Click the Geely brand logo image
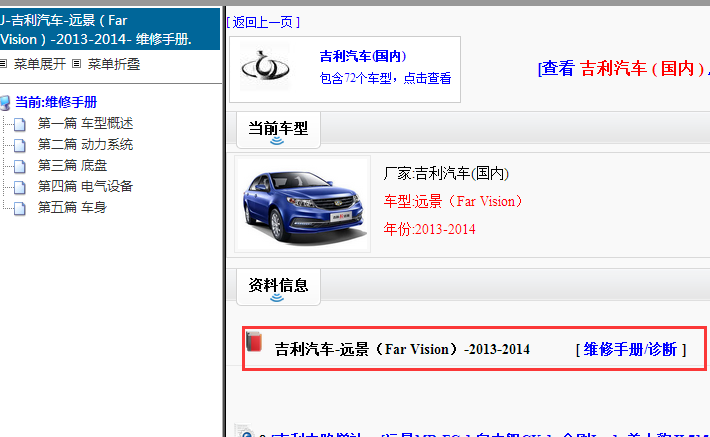The image size is (710, 437). [x=265, y=67]
